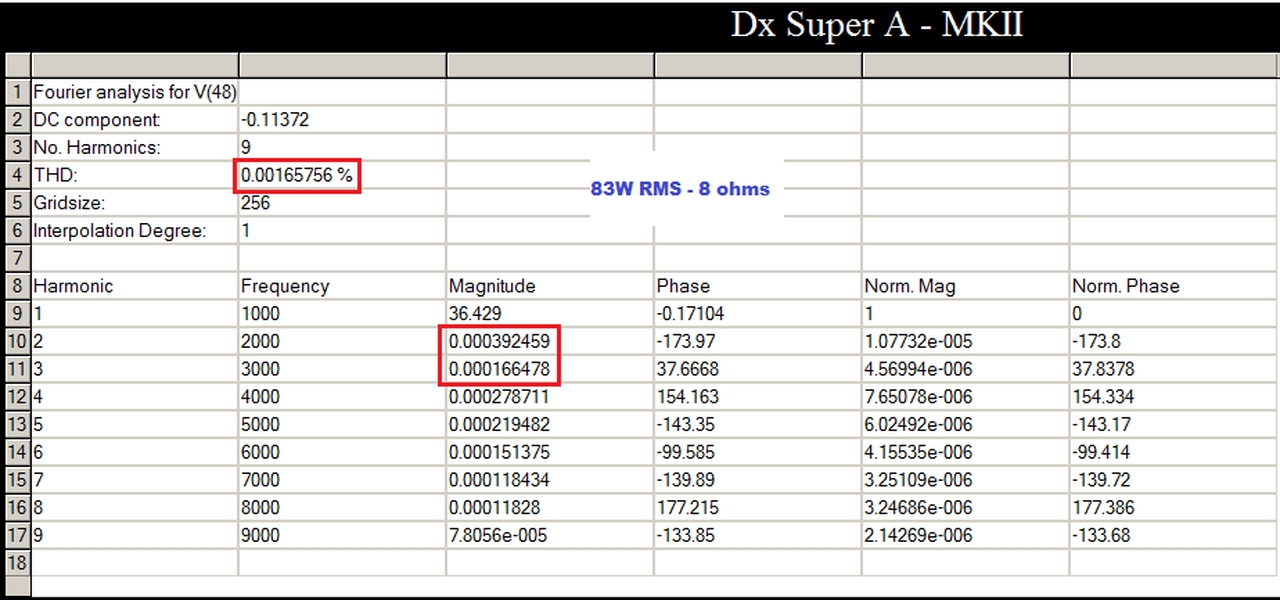Click the frequency cell 9000
Viewport: 1280px width, 600px height.
[x=342, y=535]
